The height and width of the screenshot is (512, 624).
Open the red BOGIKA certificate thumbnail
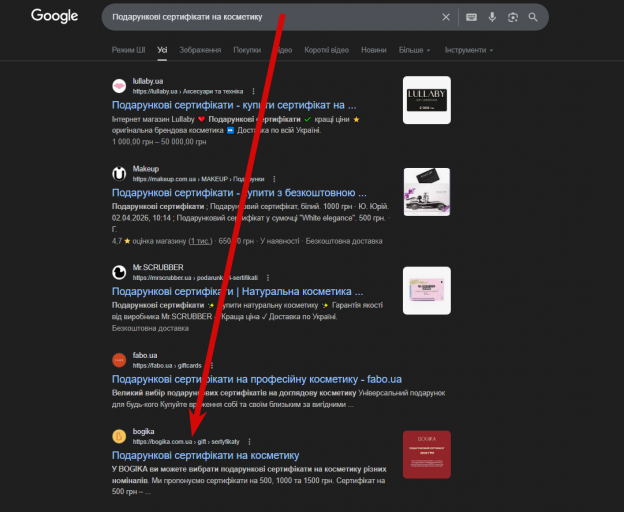pos(427,454)
